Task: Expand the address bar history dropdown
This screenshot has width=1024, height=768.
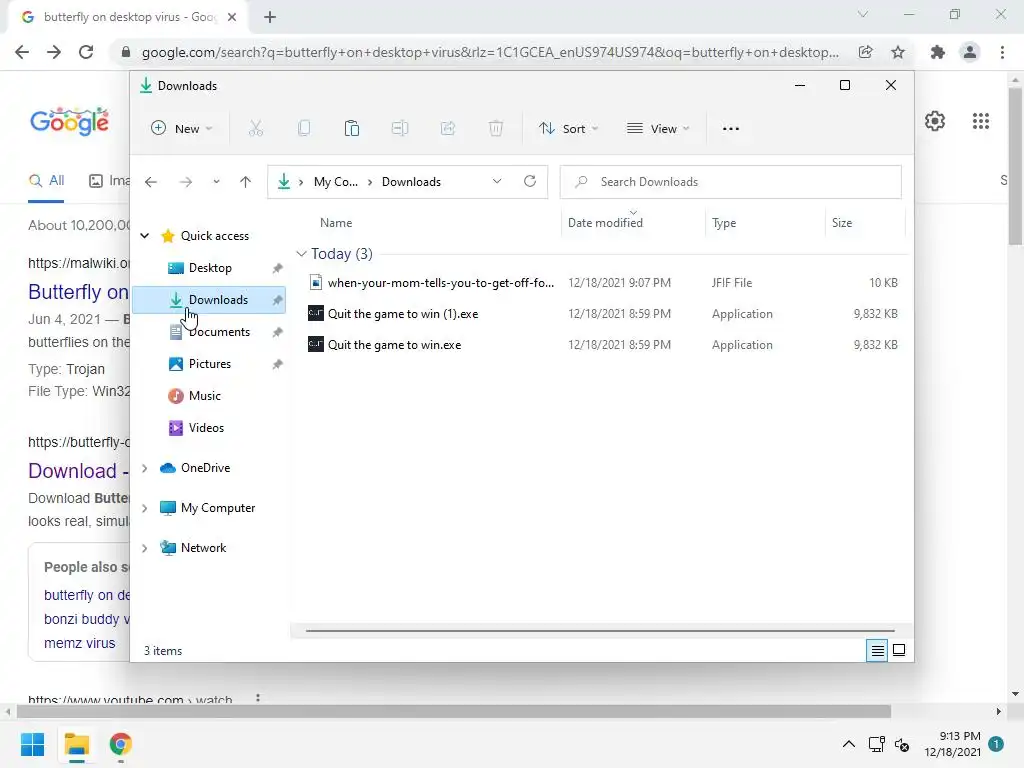Action: point(497,182)
